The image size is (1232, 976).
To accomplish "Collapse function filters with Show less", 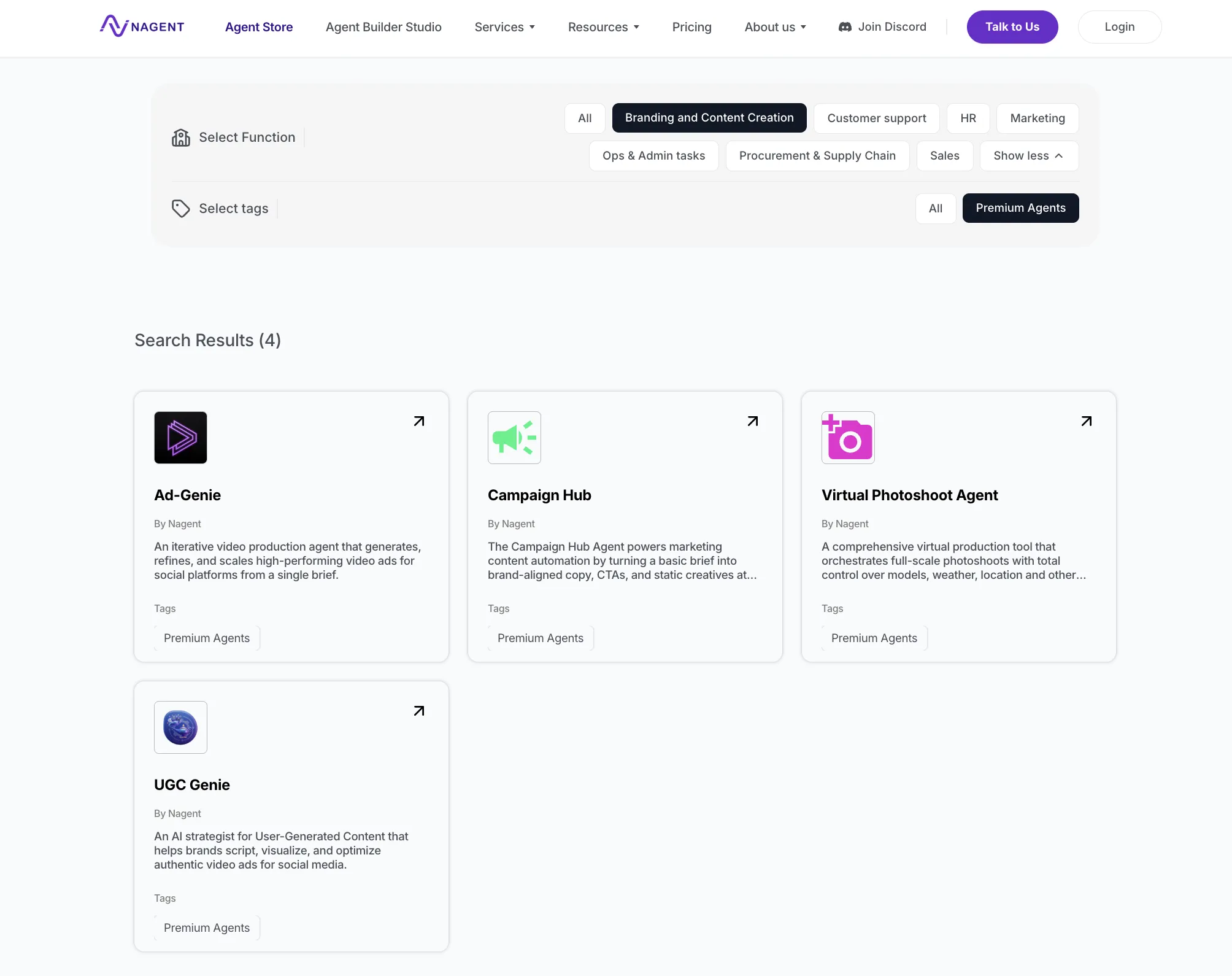I will [x=1028, y=156].
